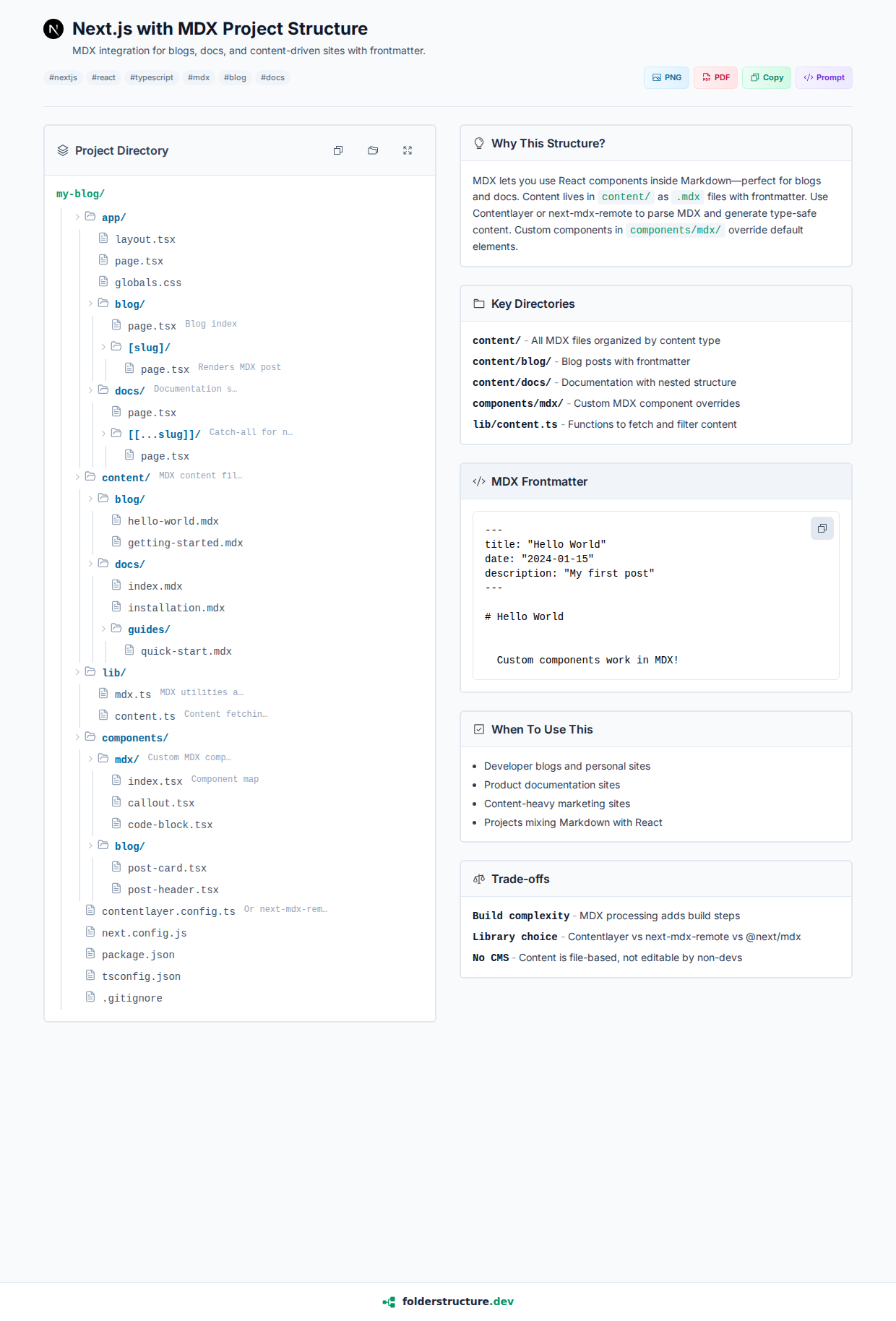Image resolution: width=896 pixels, height=1321 pixels.
Task: Collapse the lib/ folder
Action: [x=77, y=672]
